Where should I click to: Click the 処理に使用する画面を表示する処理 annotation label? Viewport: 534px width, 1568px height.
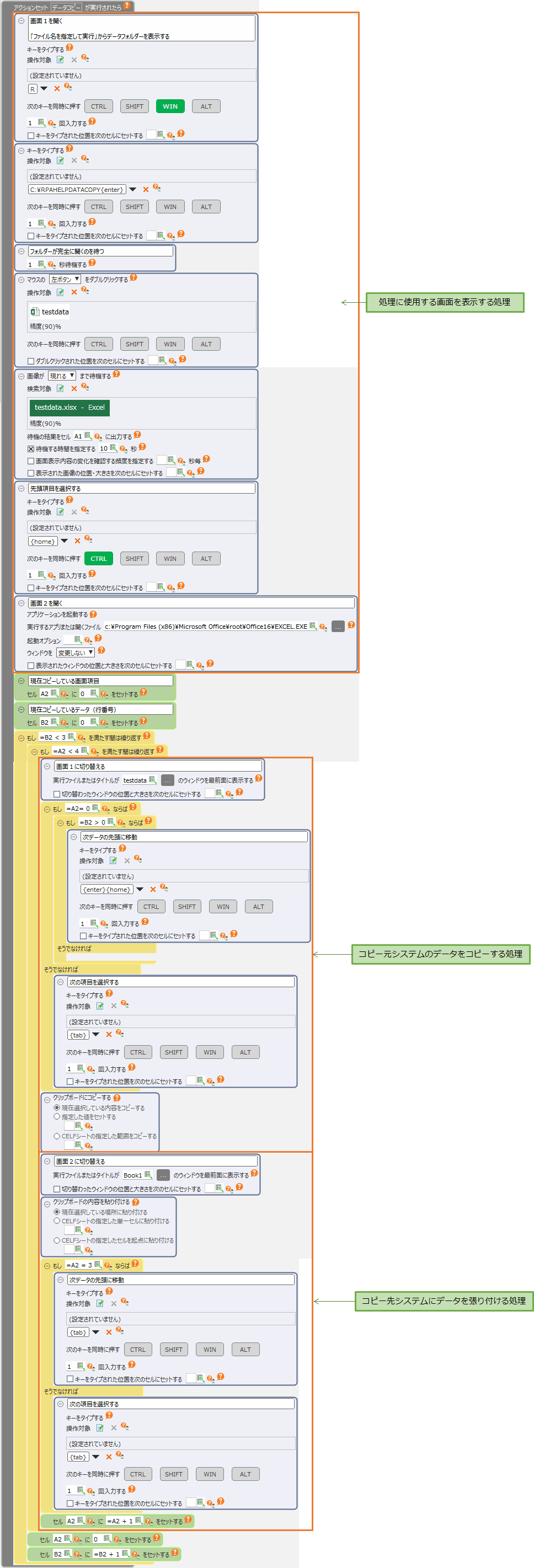click(x=445, y=302)
